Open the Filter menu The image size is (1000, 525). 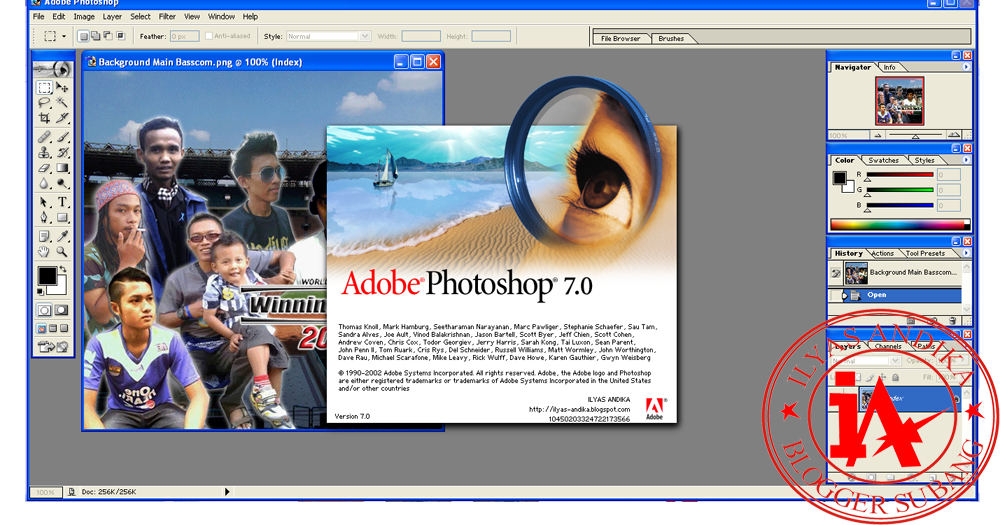click(167, 17)
